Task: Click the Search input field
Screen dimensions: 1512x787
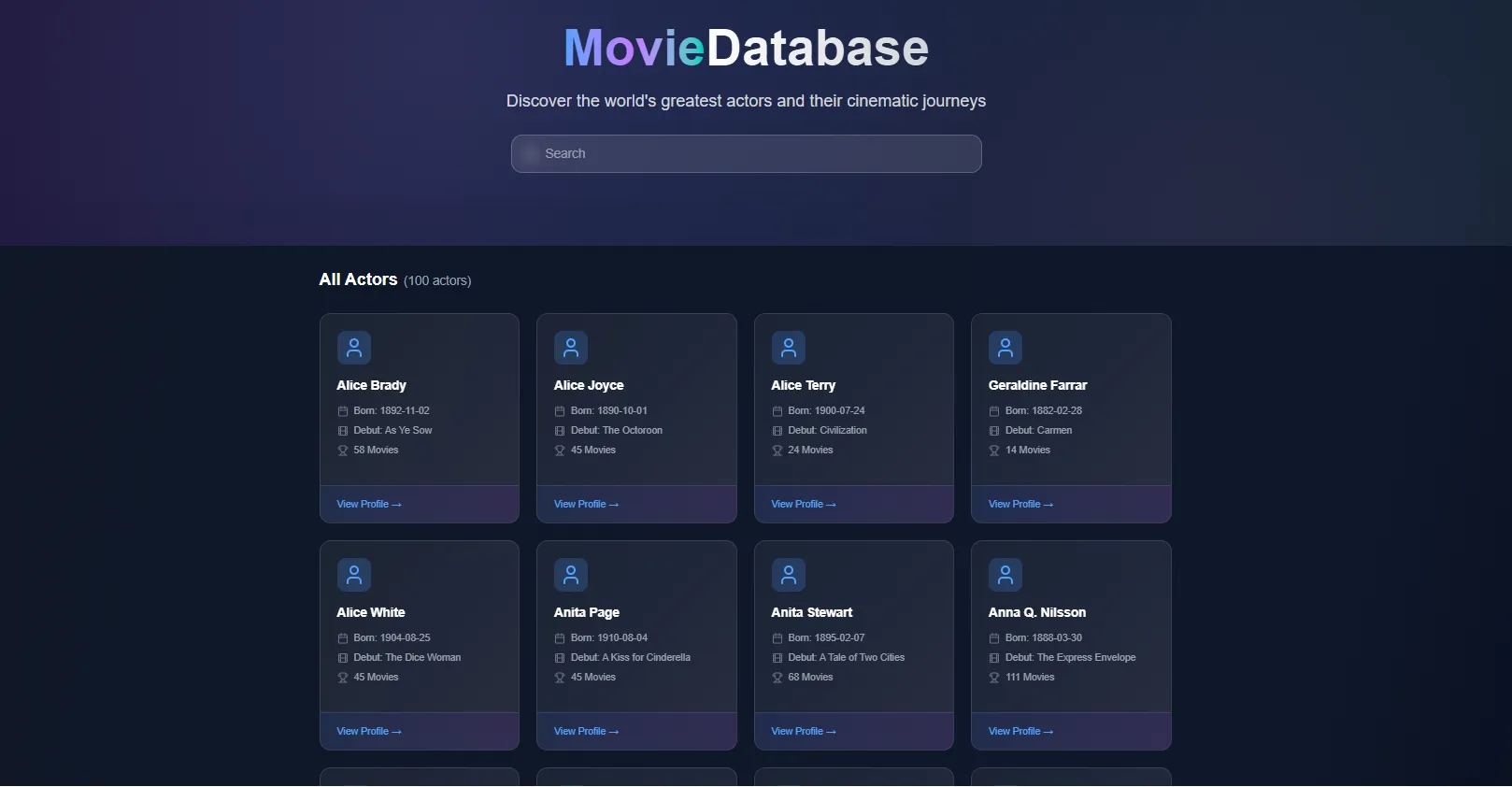Action: coord(746,153)
